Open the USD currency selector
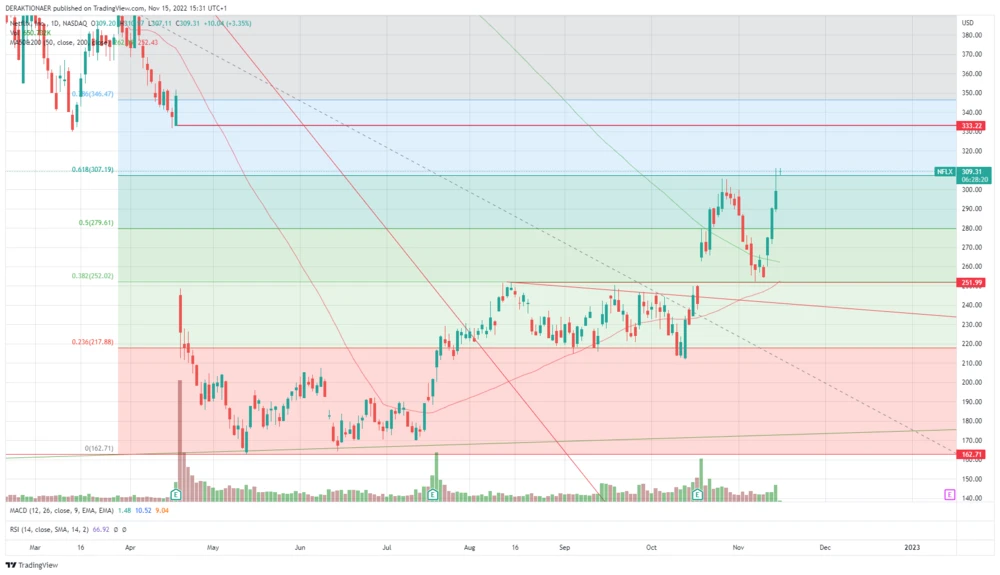Screen dimensions: 1000x575 [x=967, y=22]
